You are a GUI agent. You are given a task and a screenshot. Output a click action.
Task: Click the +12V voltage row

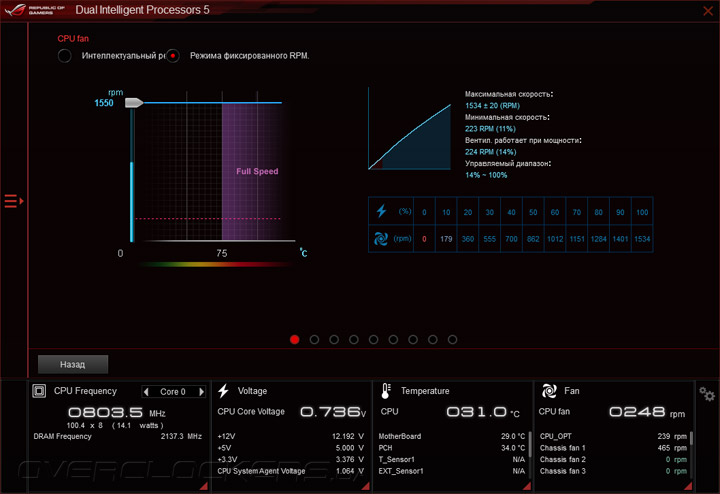pos(291,436)
